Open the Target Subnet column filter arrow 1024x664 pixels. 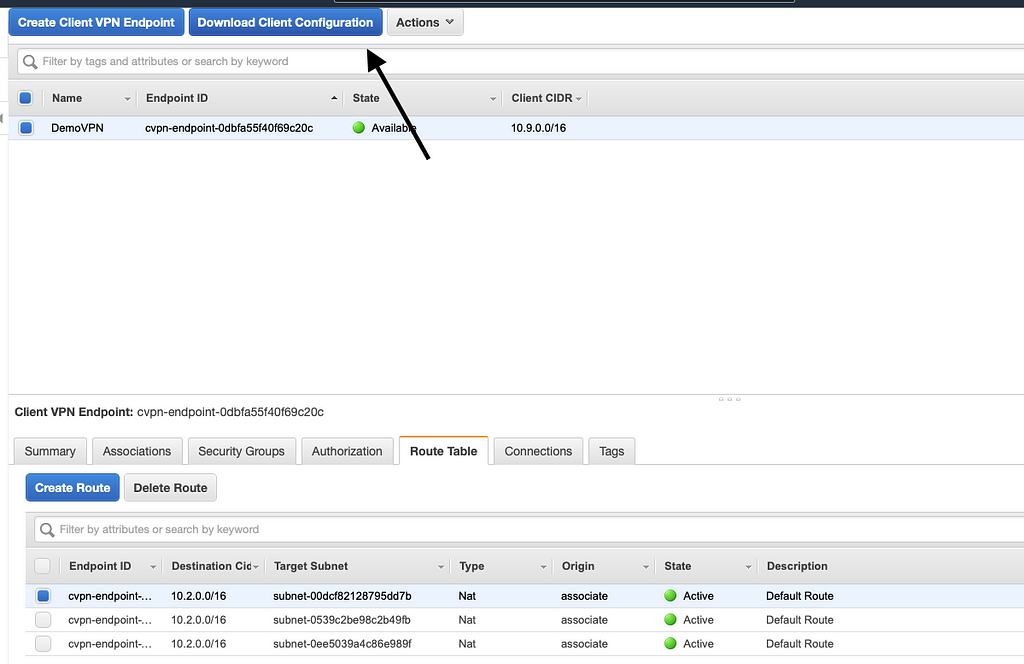[440, 567]
